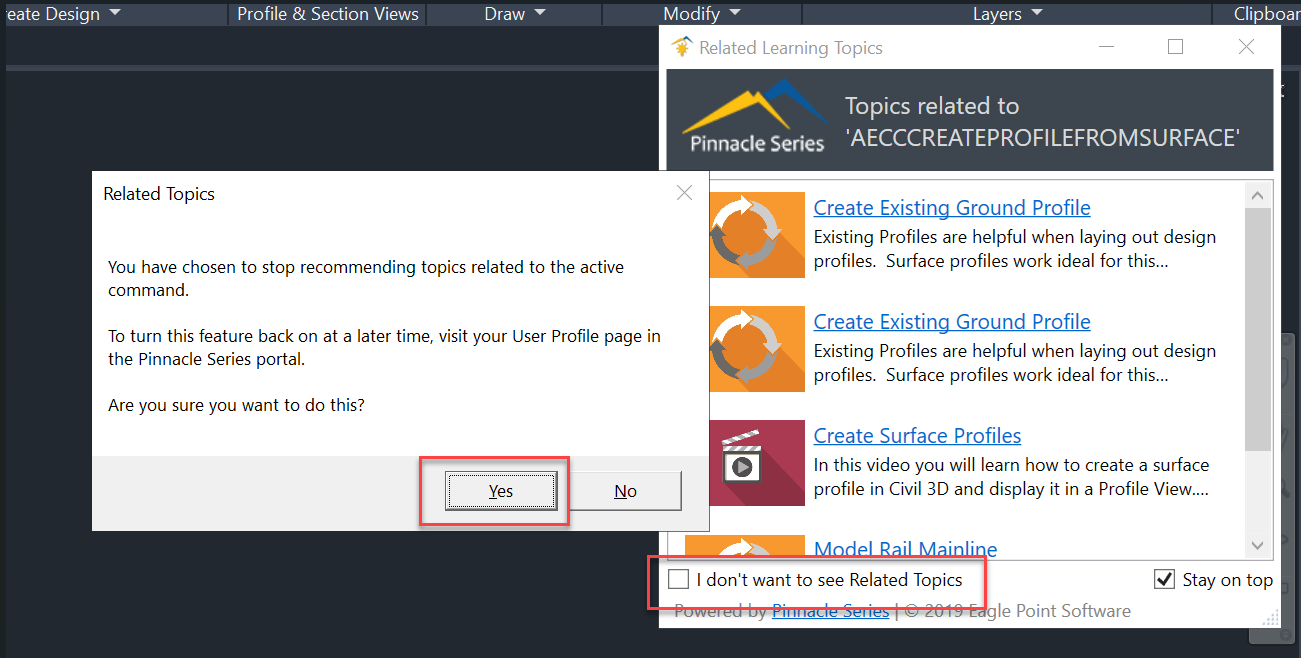Click the topics list scrollbar thumb
The image size is (1301, 658).
(x=1258, y=329)
